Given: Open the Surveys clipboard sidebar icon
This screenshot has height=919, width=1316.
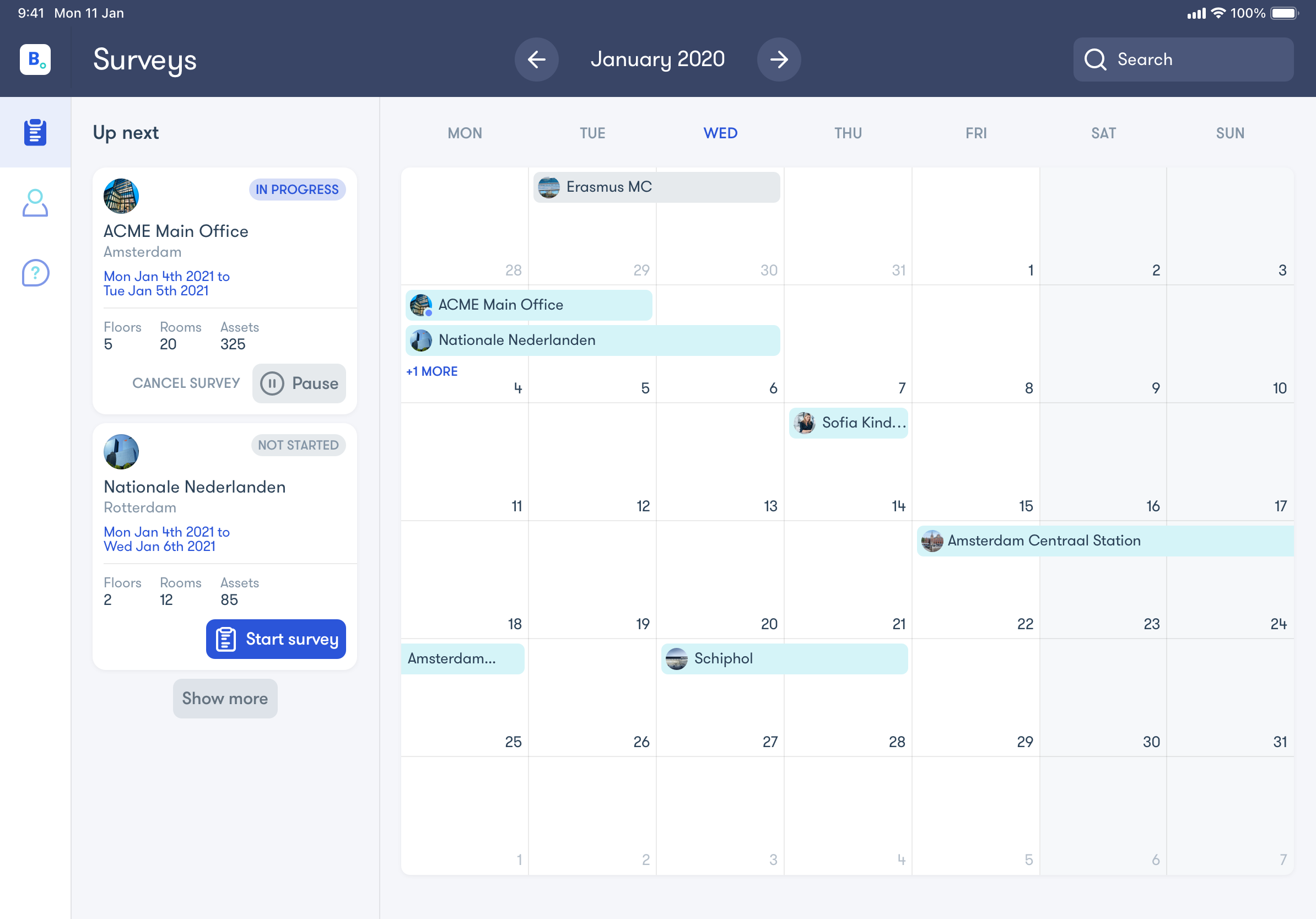Looking at the screenshot, I should coord(35,132).
